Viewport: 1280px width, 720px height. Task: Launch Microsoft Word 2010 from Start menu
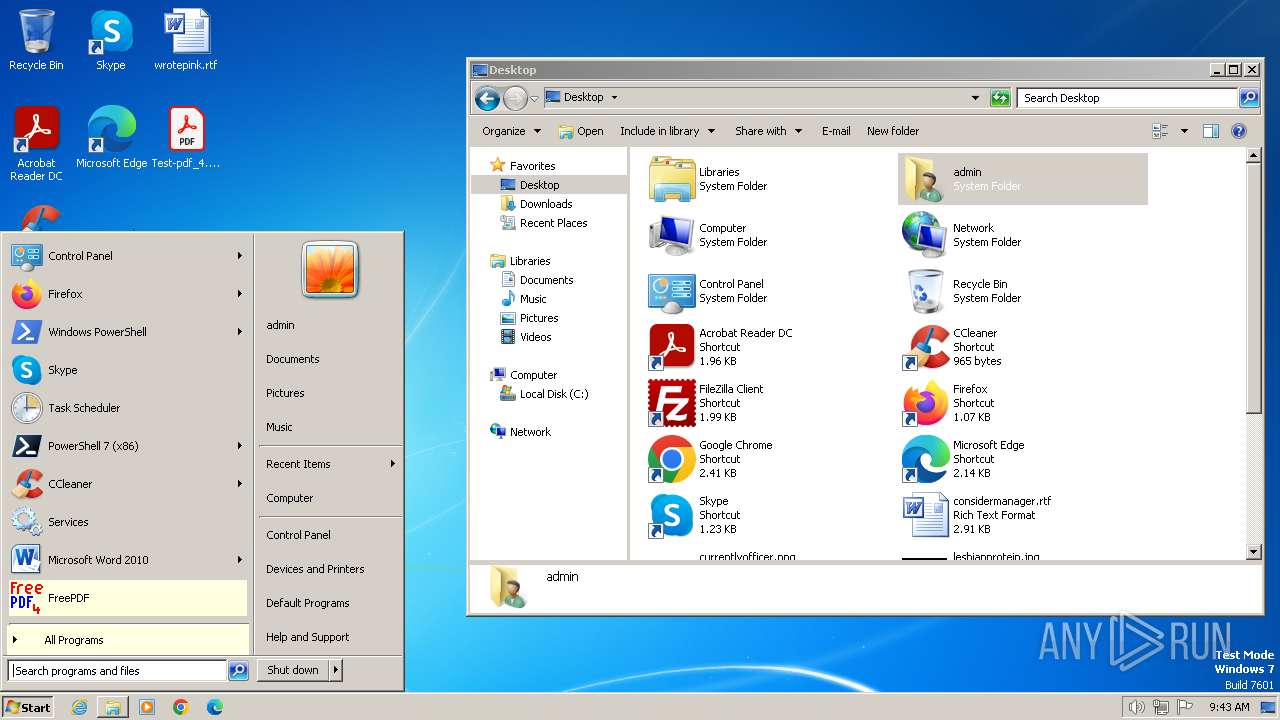click(x=128, y=560)
